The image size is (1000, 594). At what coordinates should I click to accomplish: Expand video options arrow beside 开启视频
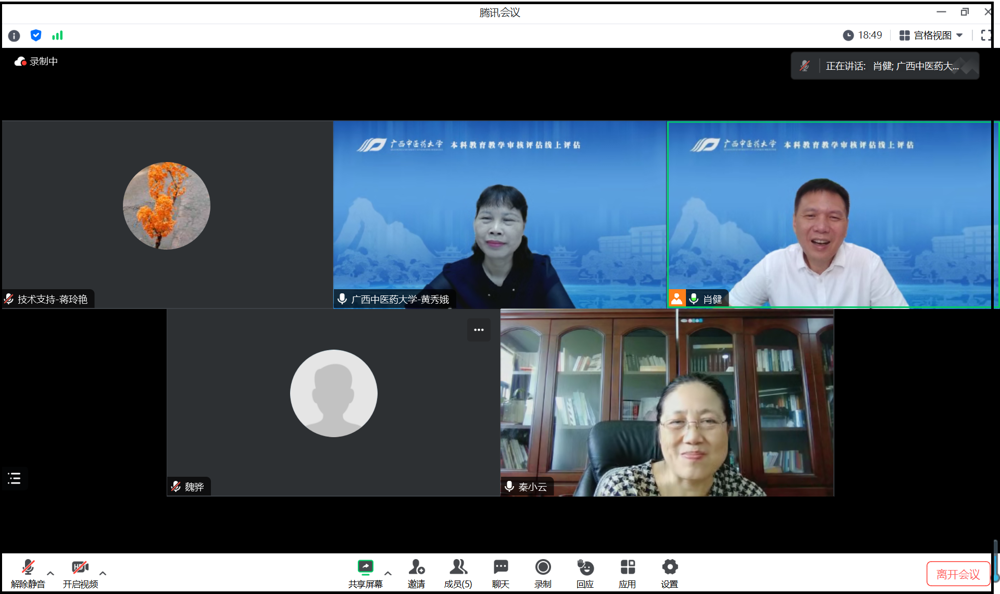tap(103, 573)
